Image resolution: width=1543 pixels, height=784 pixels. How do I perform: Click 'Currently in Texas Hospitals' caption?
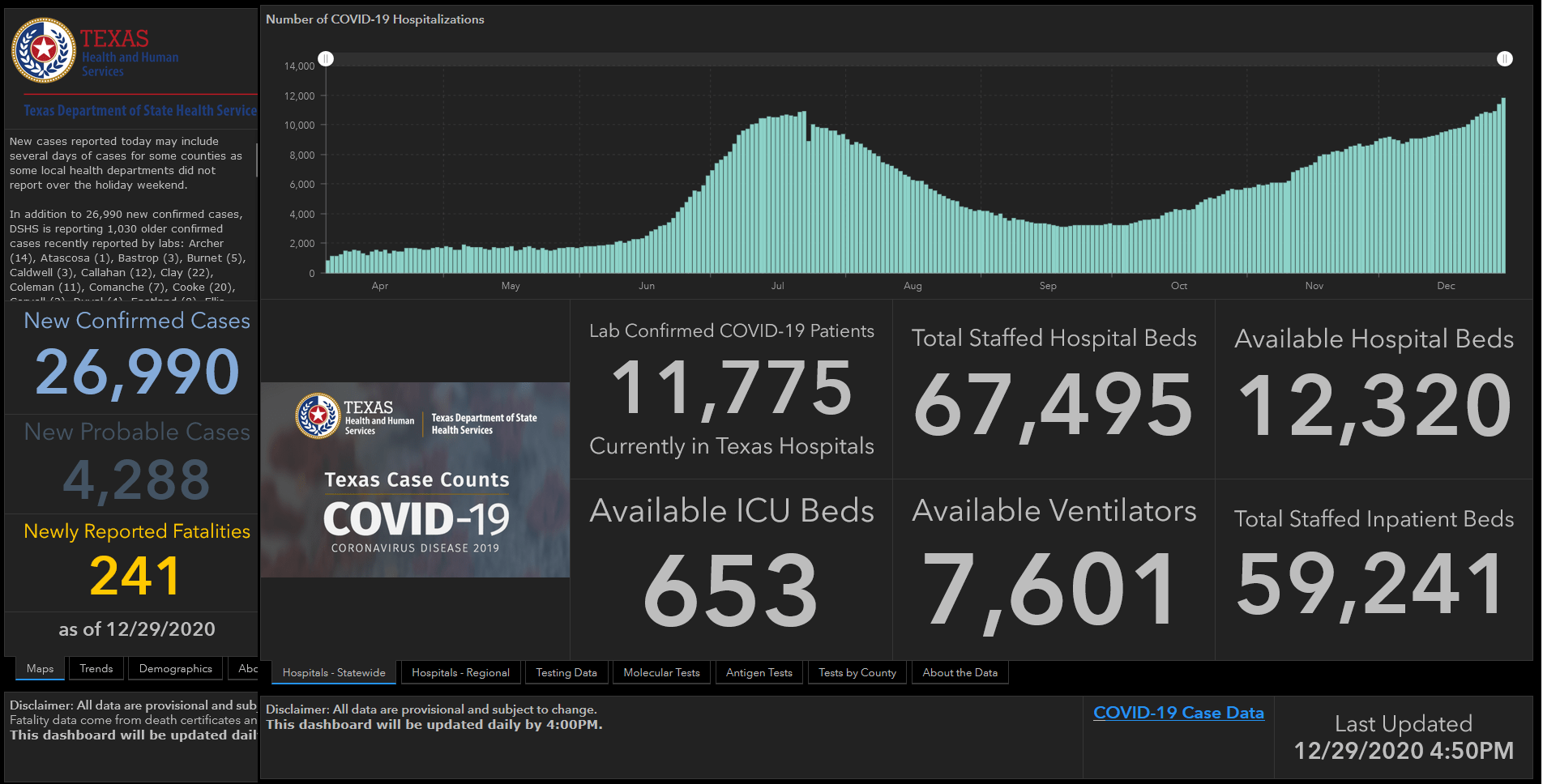(x=732, y=446)
